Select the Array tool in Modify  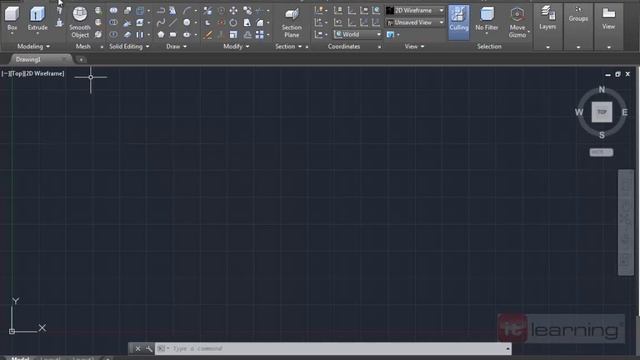tap(260, 35)
